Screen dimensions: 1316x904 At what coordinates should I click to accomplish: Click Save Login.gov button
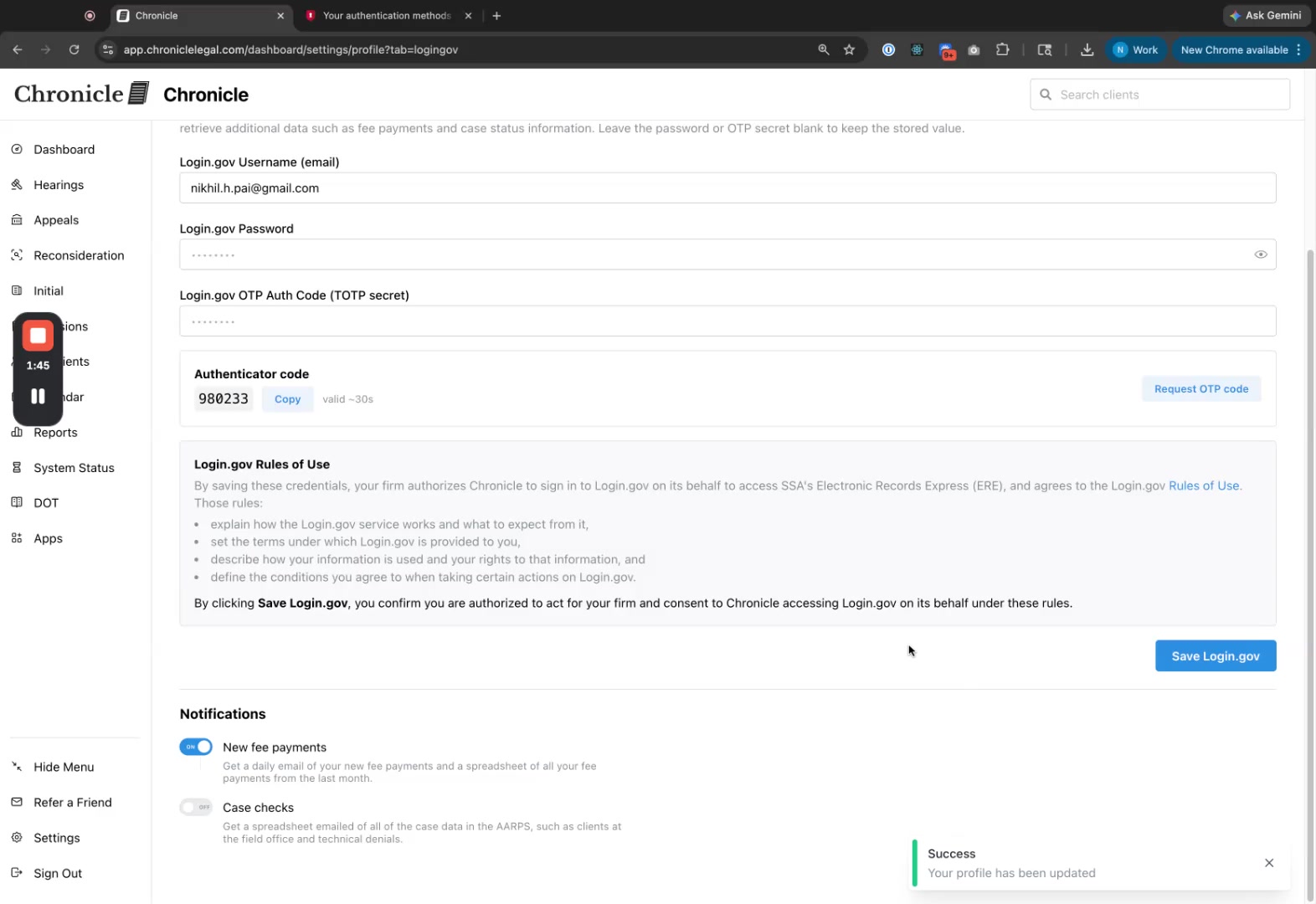(x=1216, y=656)
